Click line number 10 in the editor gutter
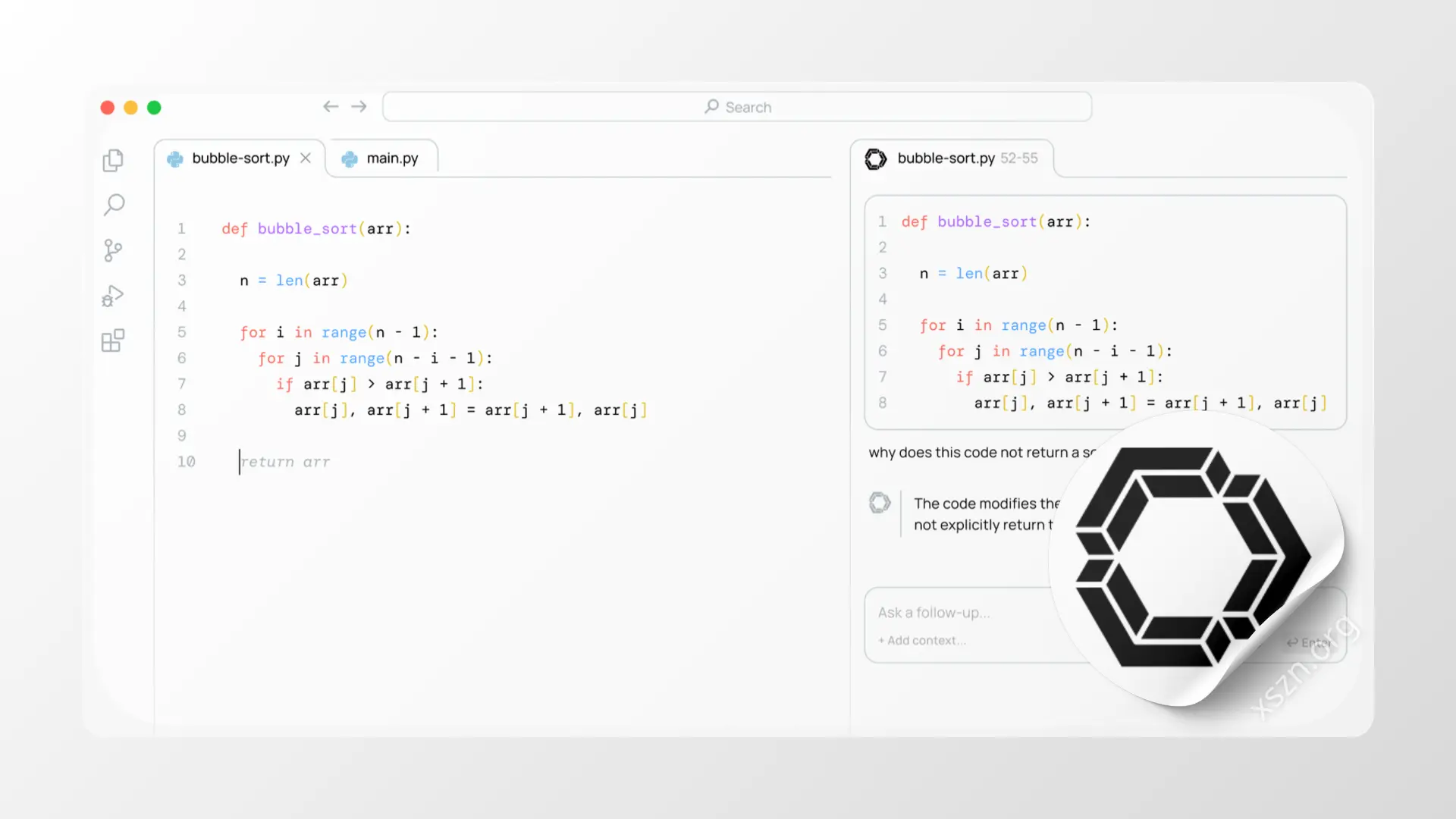 187,462
